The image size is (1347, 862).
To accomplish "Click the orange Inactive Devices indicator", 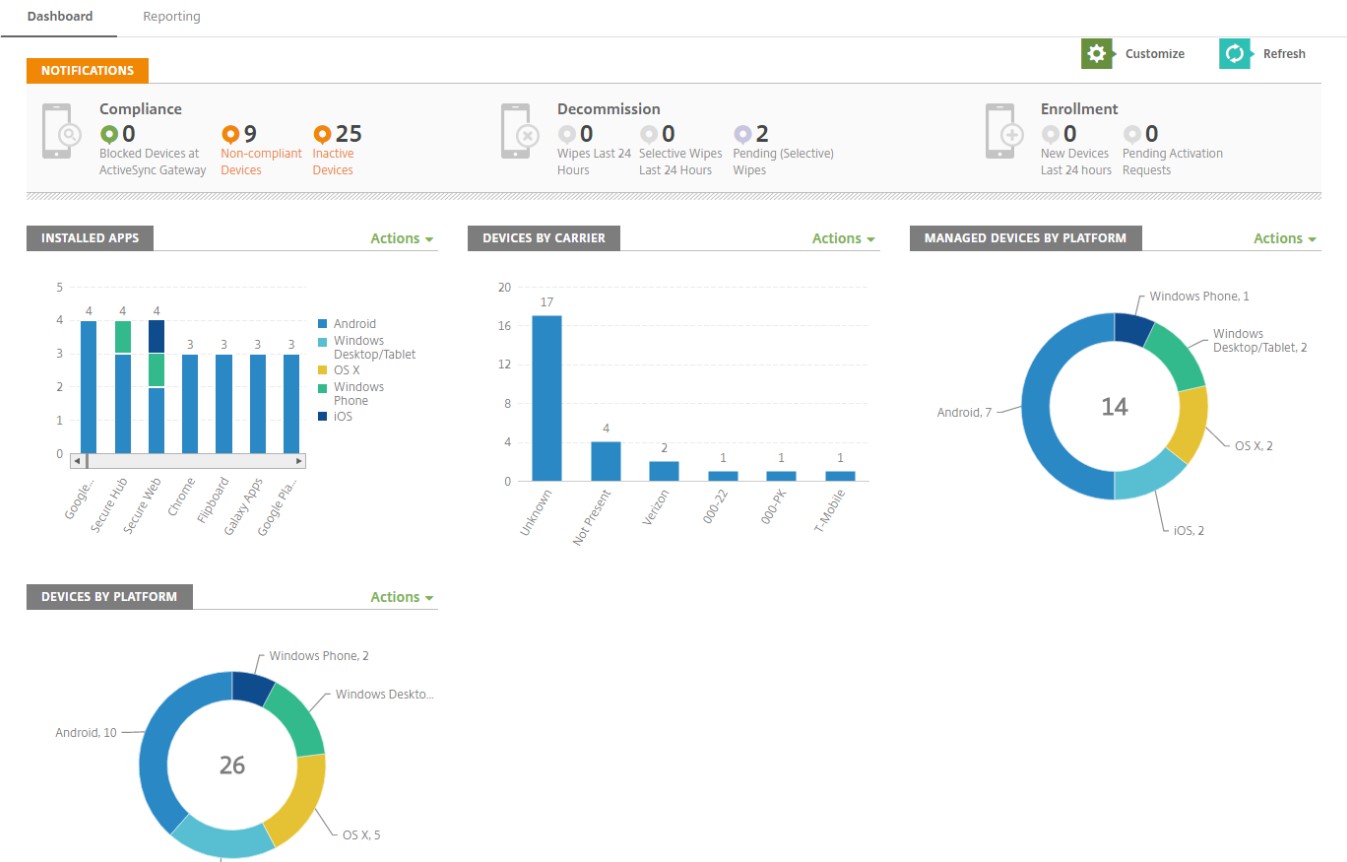I will [x=320, y=133].
